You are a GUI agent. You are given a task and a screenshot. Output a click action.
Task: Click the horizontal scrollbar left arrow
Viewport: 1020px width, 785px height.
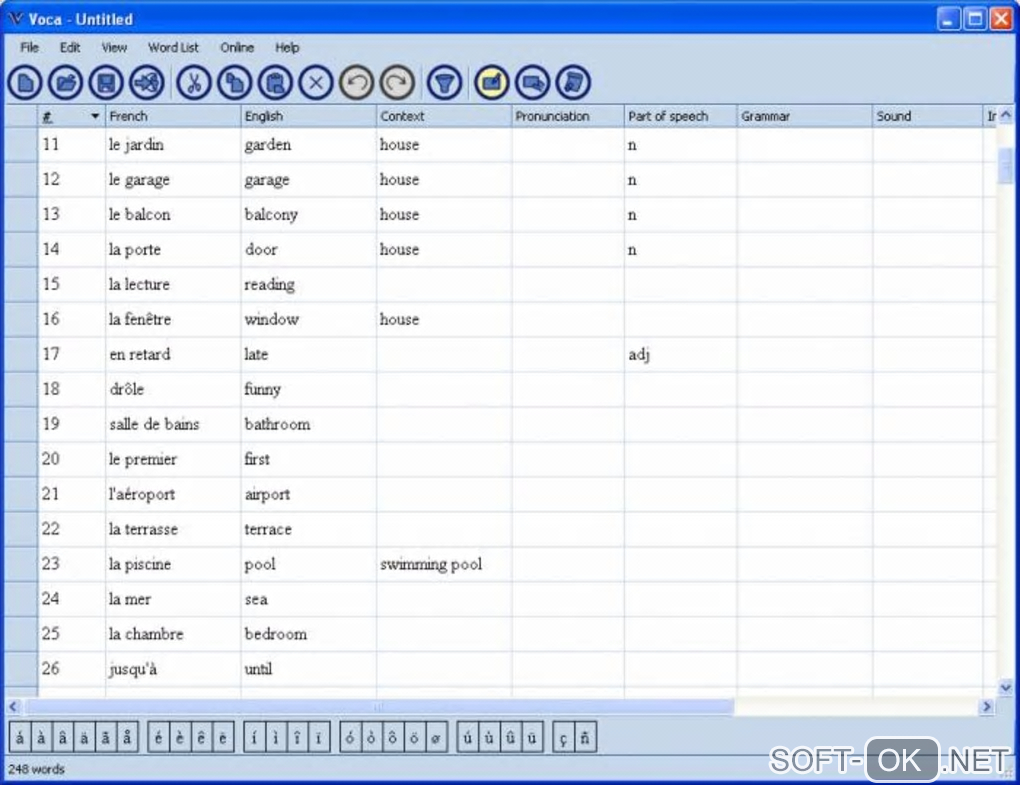[13, 706]
